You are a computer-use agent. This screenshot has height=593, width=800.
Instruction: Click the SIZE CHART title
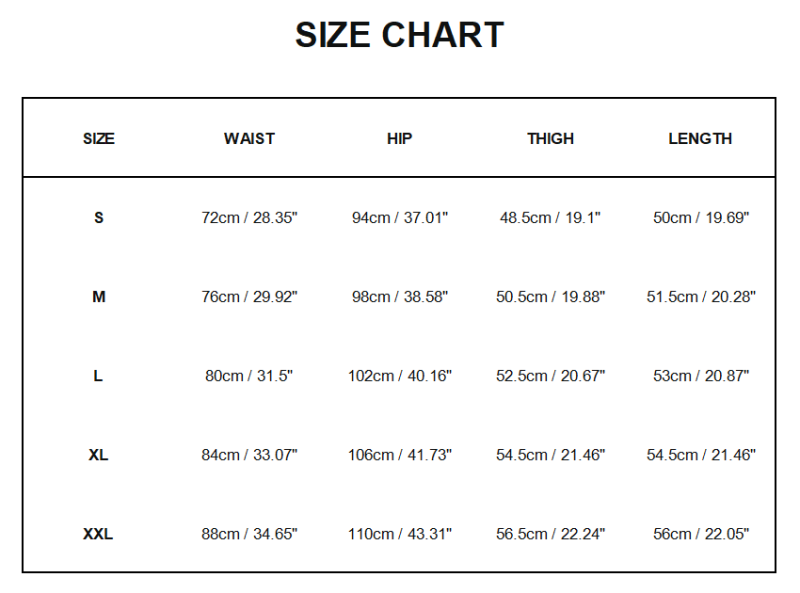point(399,36)
